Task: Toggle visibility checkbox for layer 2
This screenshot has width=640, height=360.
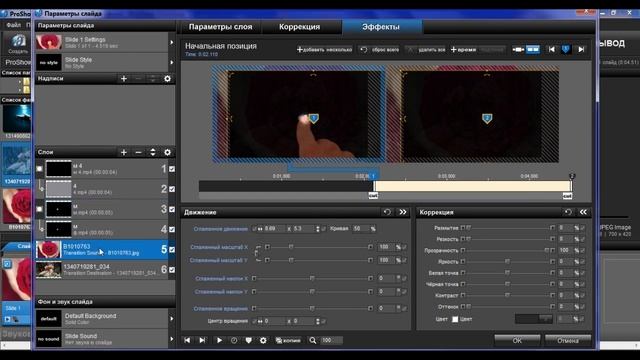Action: click(172, 189)
